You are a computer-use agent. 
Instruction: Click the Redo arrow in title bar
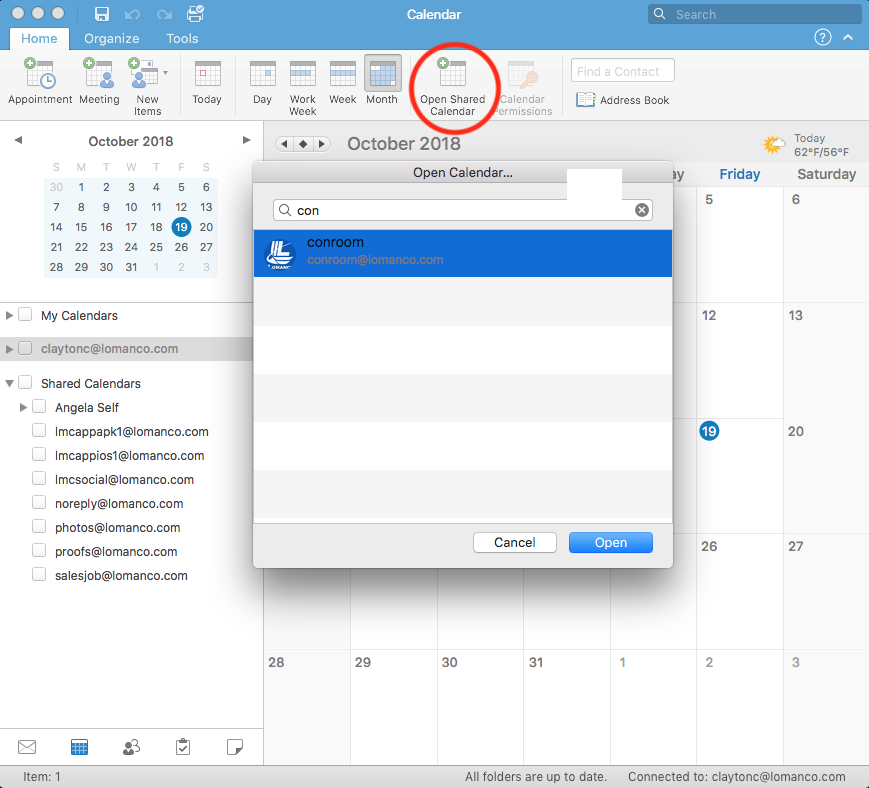click(x=163, y=14)
